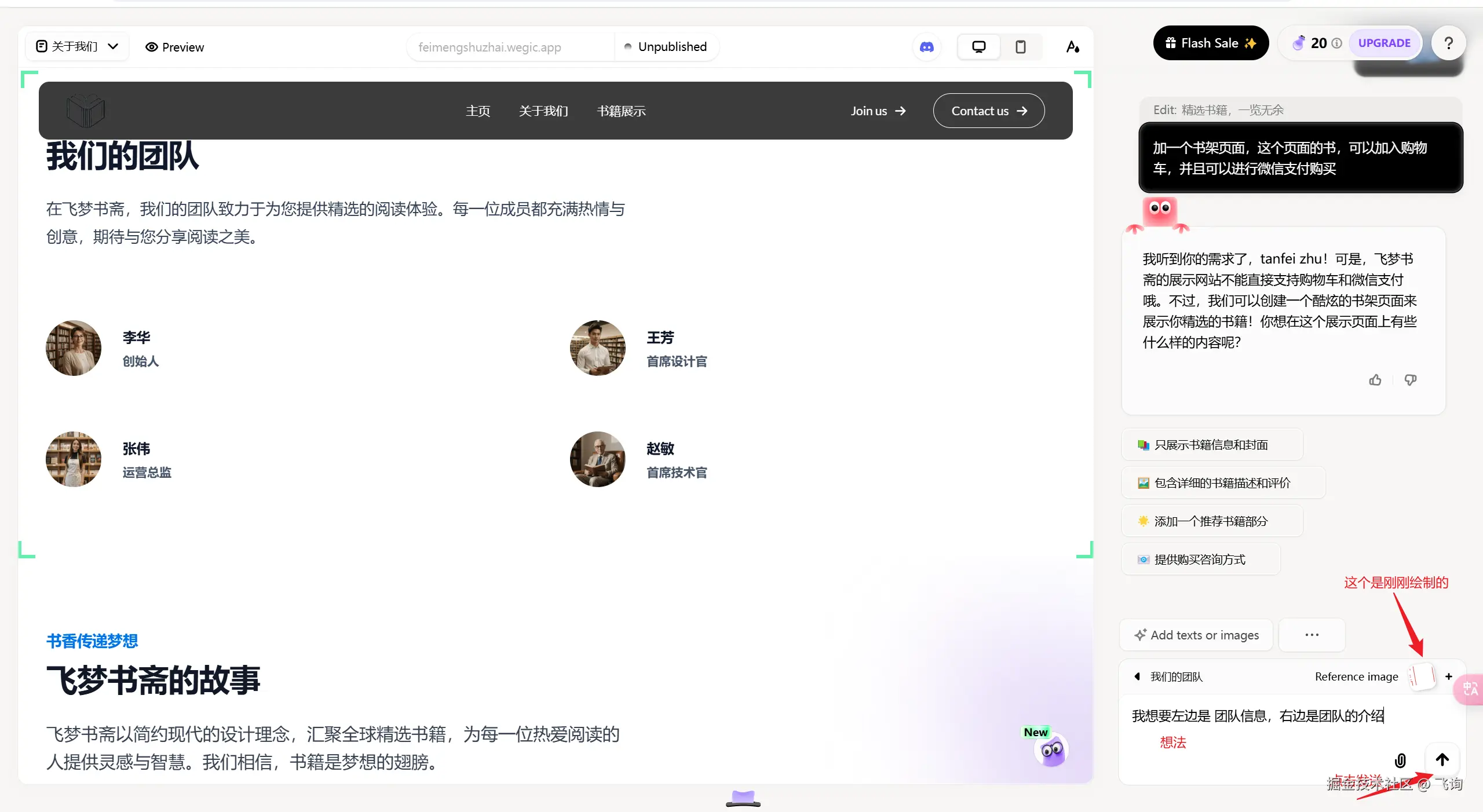The width and height of the screenshot is (1483, 812).
Task: Click the reference image thumbnail
Action: (x=1423, y=676)
